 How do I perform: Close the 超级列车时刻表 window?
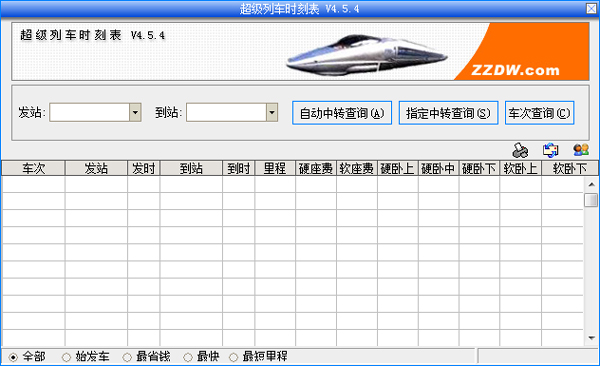coord(591,8)
